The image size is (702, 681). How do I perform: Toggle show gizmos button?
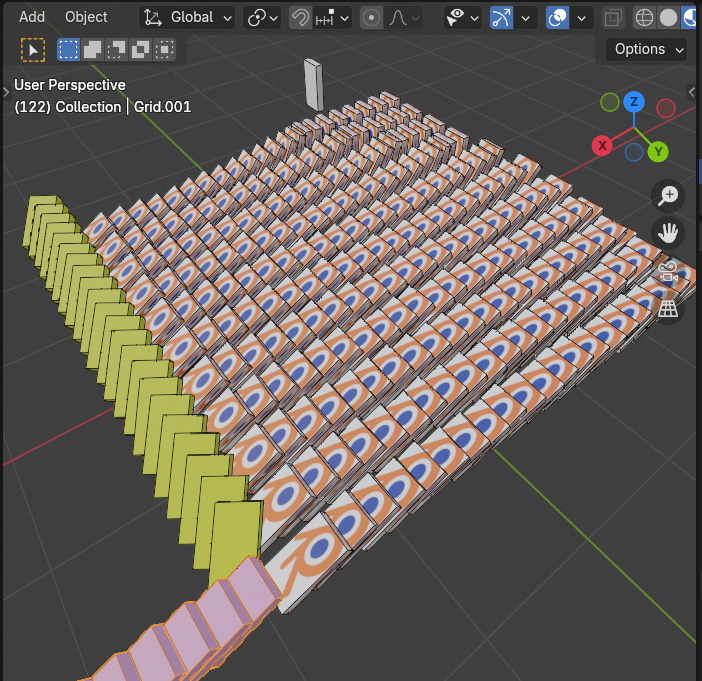click(x=501, y=18)
